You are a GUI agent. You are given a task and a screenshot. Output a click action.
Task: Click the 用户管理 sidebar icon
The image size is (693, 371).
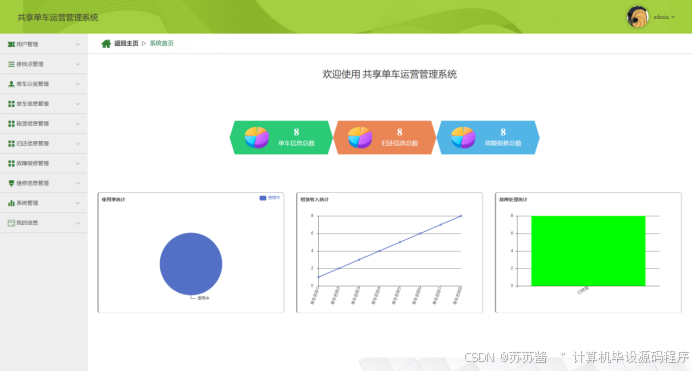tap(11, 44)
